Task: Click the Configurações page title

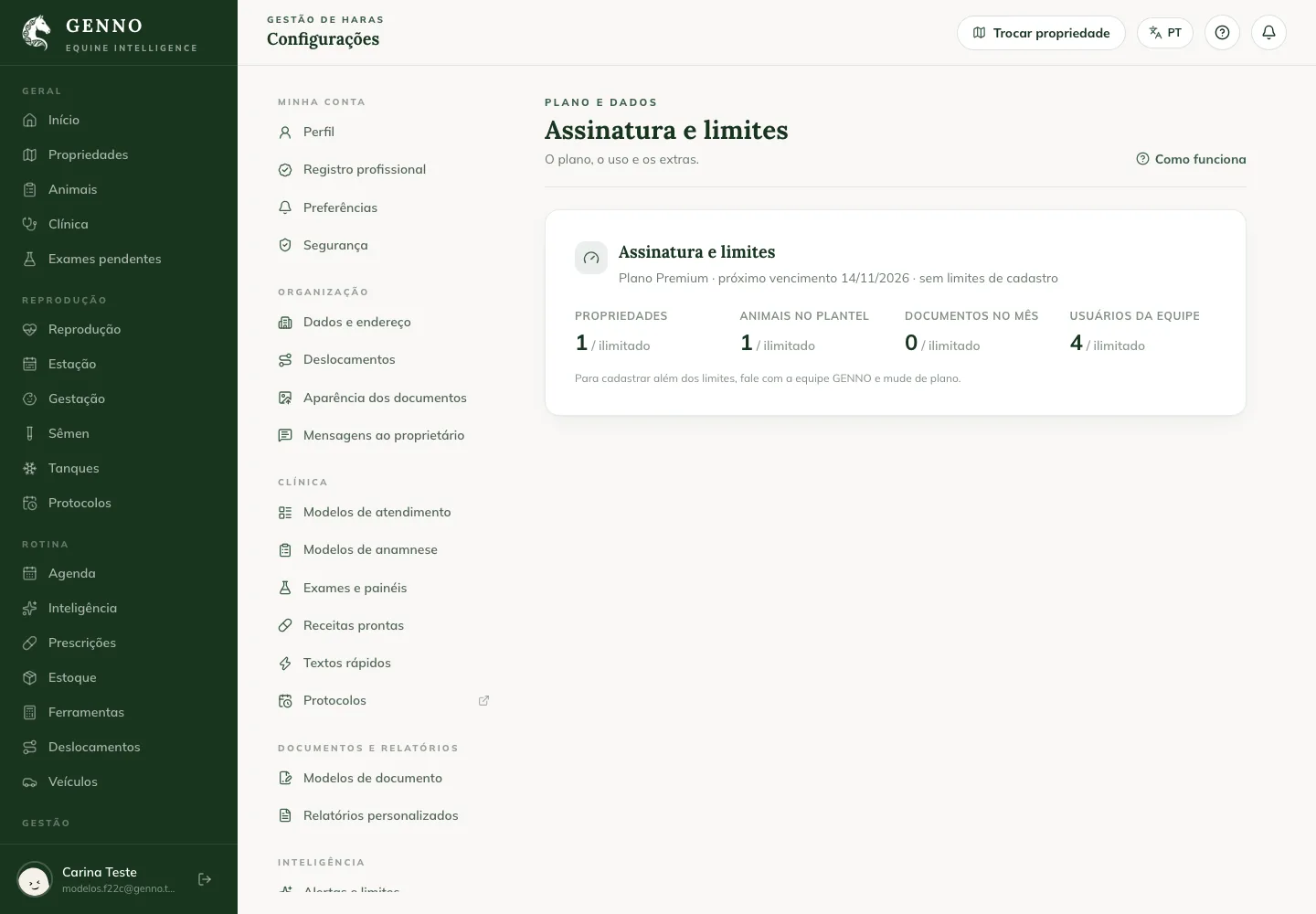Action: pyautogui.click(x=323, y=39)
